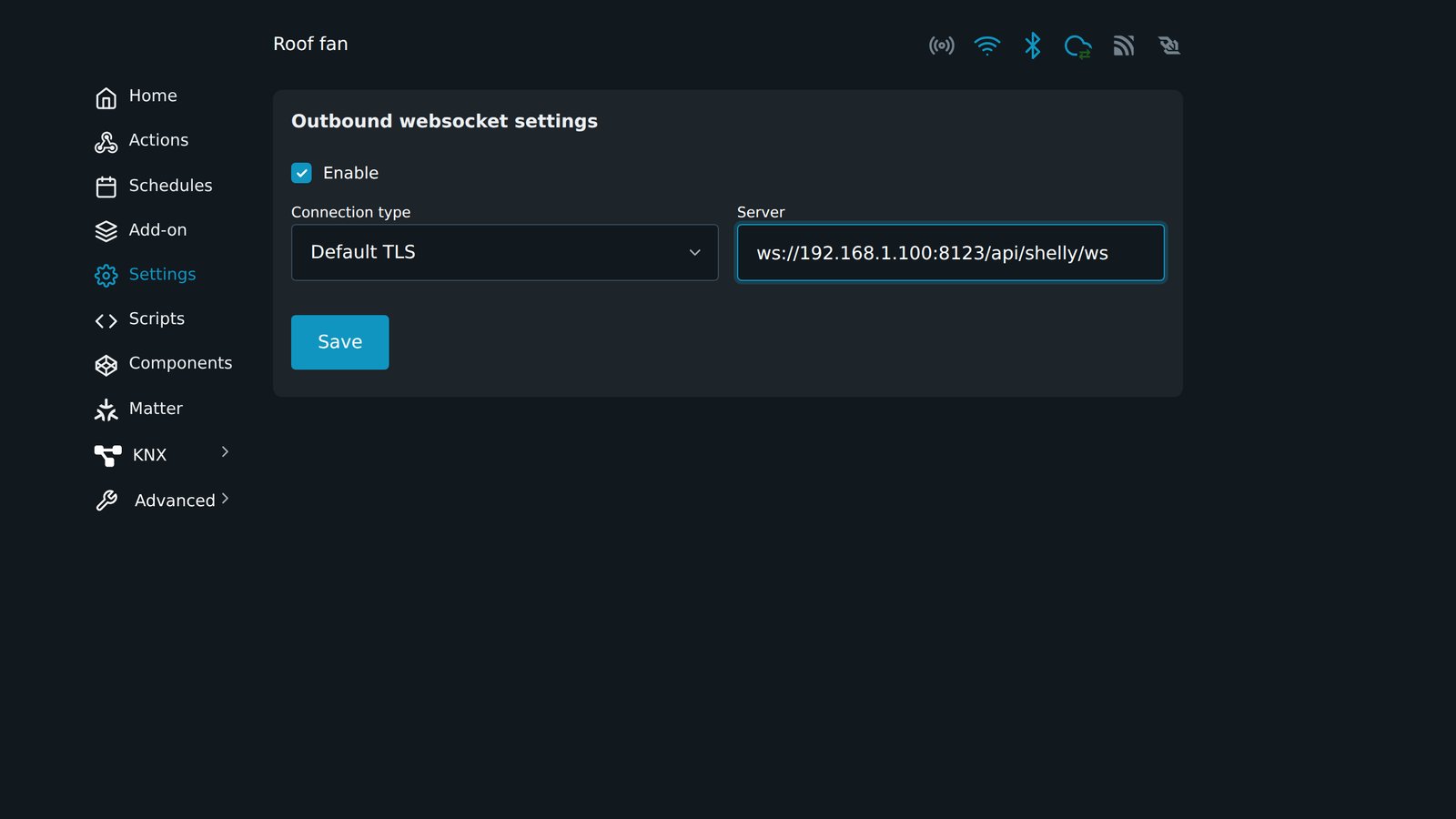Open Scripts via code brackets icon
This screenshot has height=819, width=1456.
pyautogui.click(x=106, y=320)
